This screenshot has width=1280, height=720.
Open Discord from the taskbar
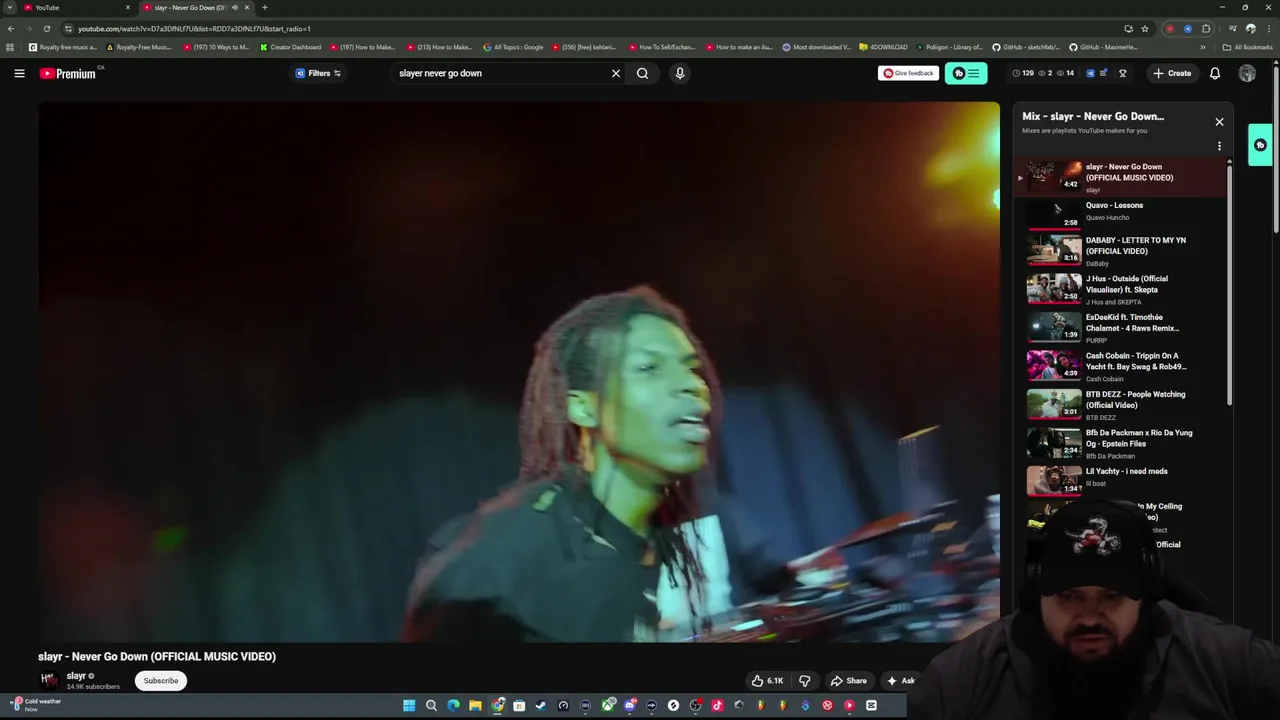pos(629,705)
